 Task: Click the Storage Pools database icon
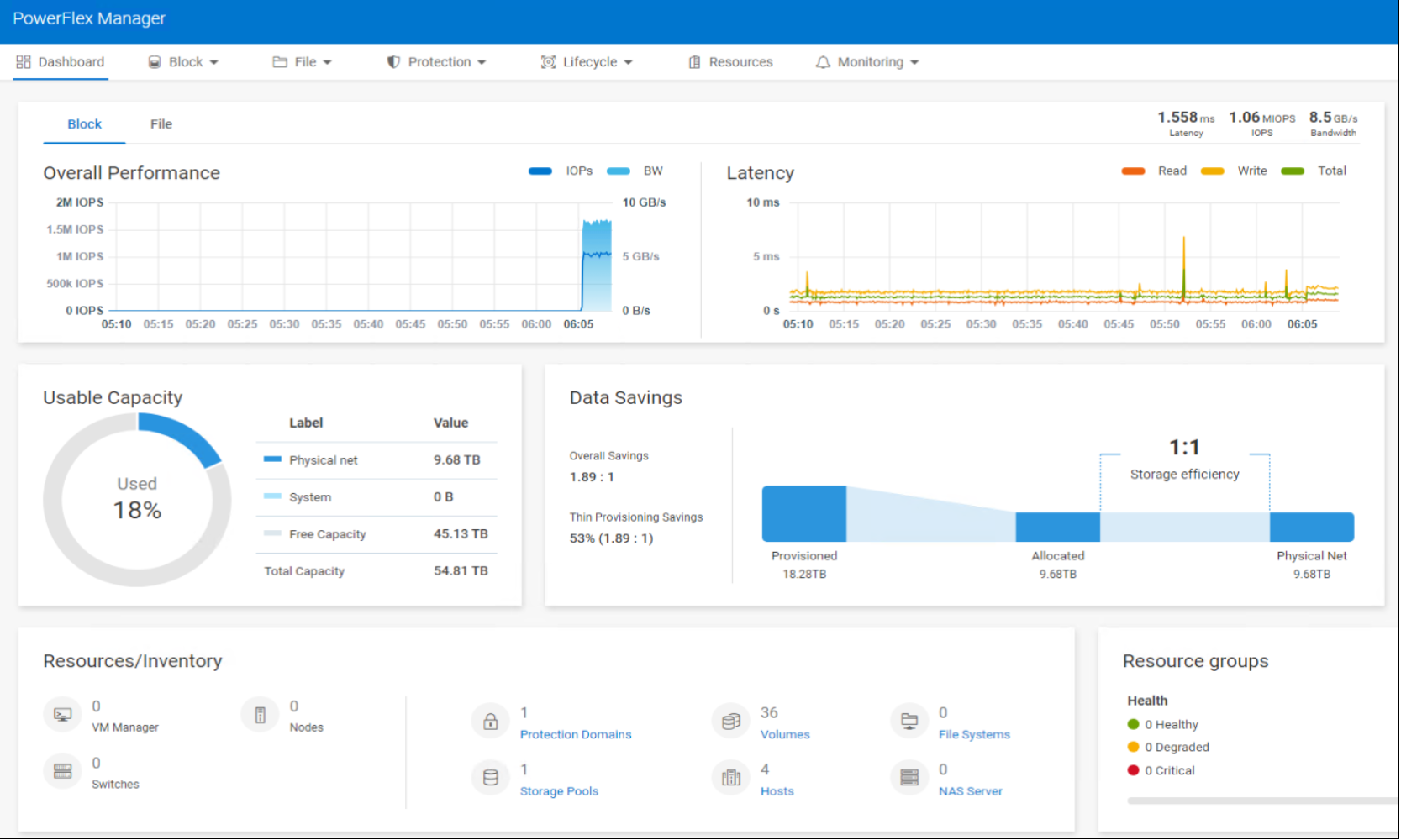(x=491, y=779)
